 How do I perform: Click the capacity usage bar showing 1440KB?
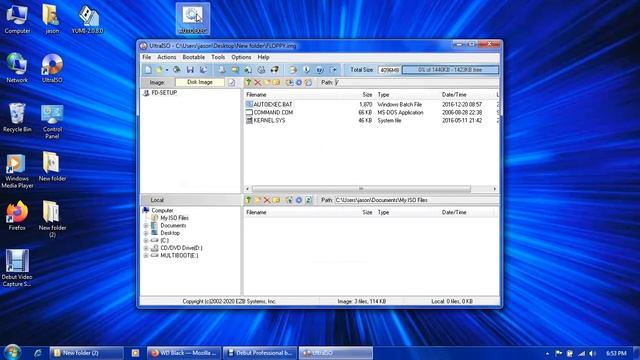tap(450, 70)
